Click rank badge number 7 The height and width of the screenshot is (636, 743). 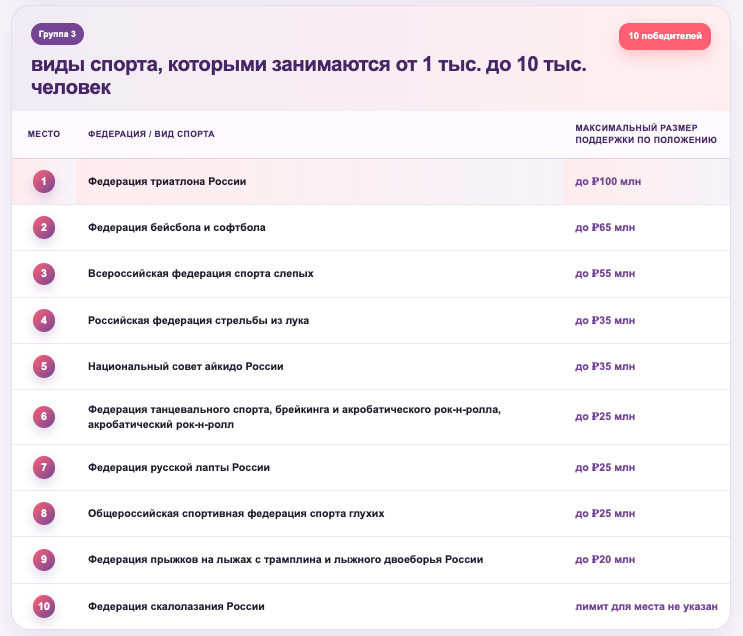tap(44, 467)
